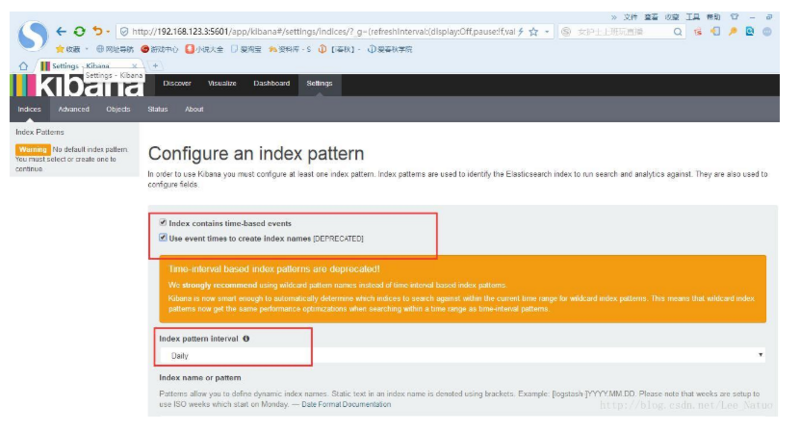This screenshot has height=431, width=800.
Task: Click the Index name or pattern label
Action: tap(200, 378)
